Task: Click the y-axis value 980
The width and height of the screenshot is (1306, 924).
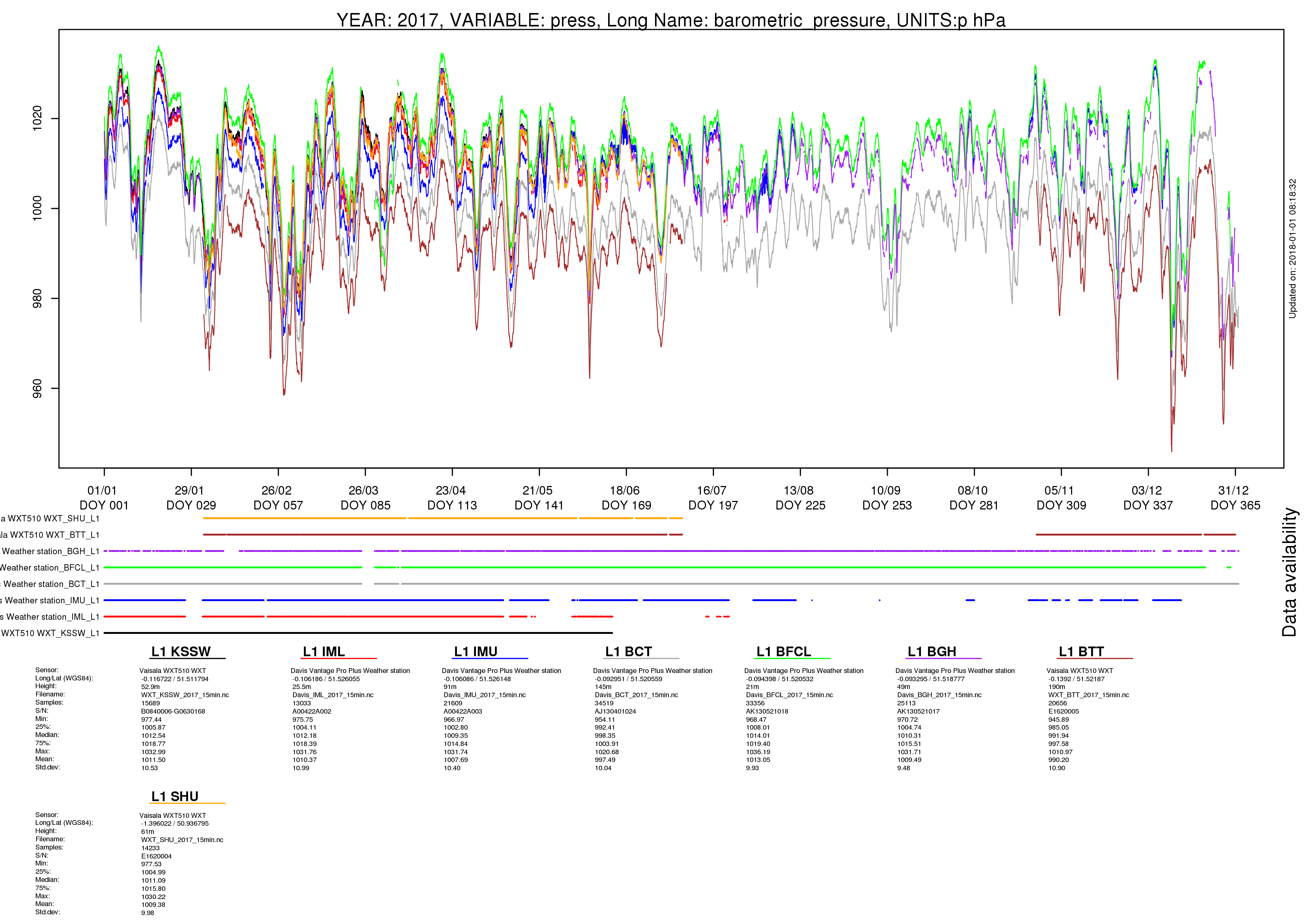Action: (37, 299)
